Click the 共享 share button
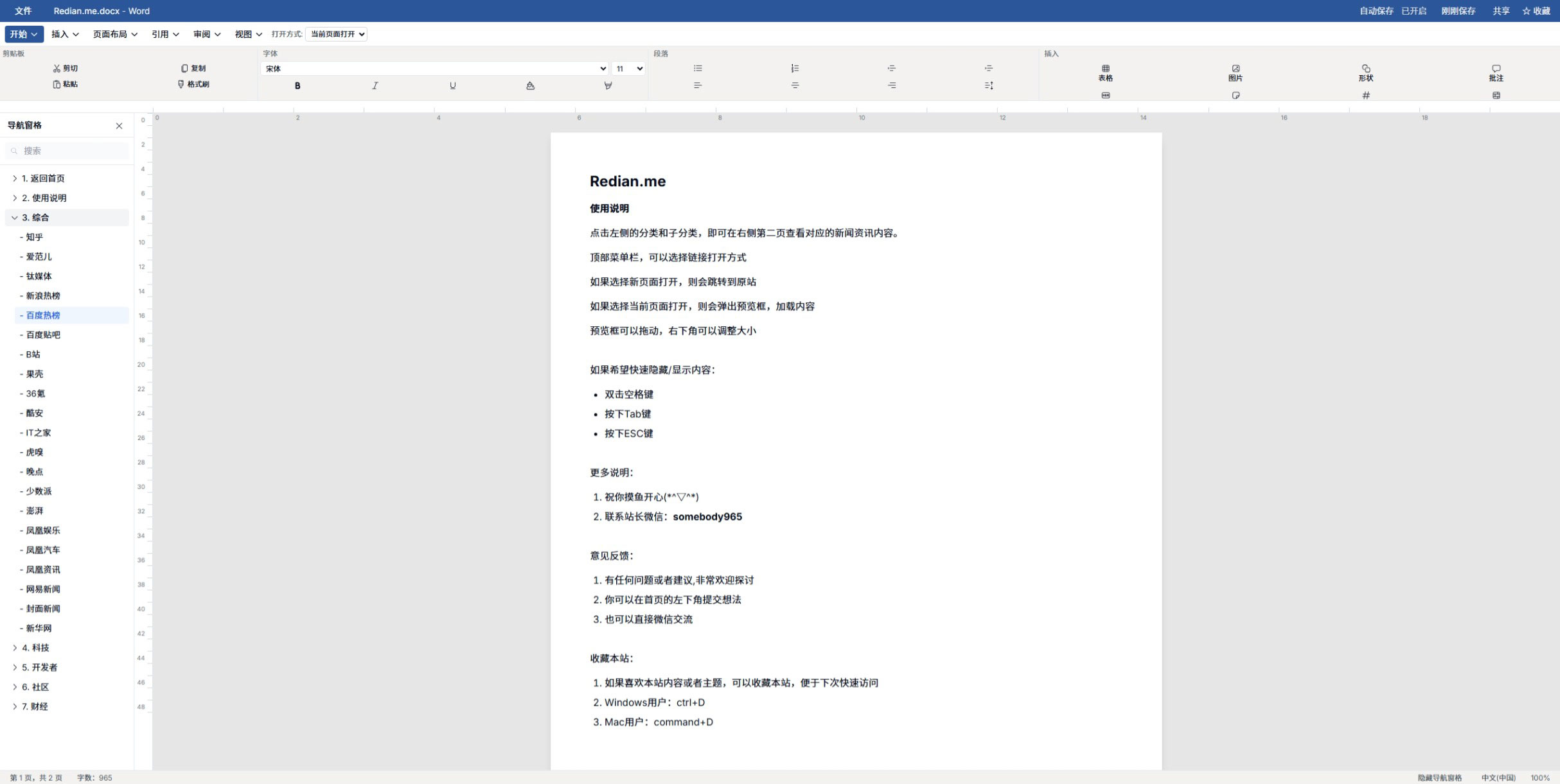This screenshot has width=1560, height=784. [x=1502, y=10]
